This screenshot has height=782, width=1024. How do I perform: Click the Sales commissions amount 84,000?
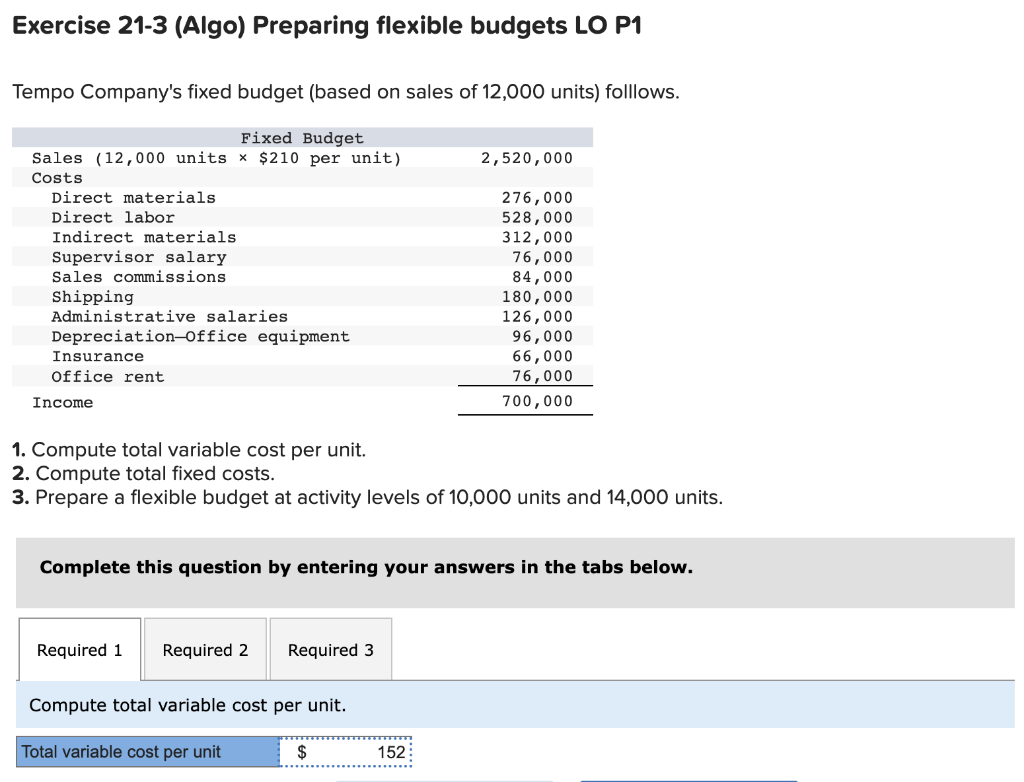(546, 277)
